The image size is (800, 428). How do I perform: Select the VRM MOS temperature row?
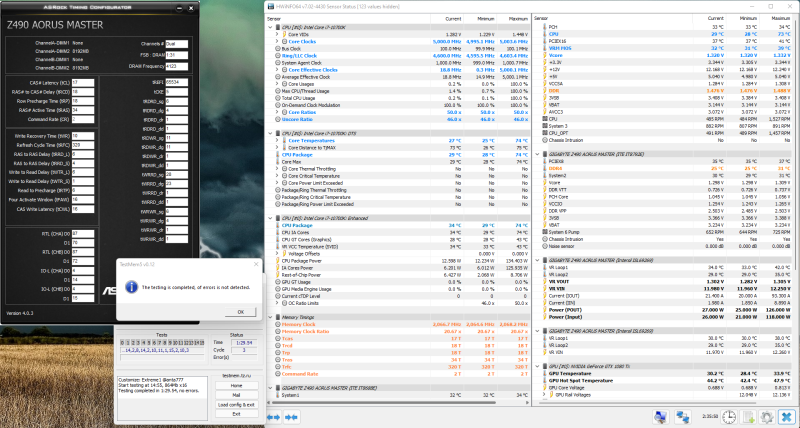pos(666,48)
